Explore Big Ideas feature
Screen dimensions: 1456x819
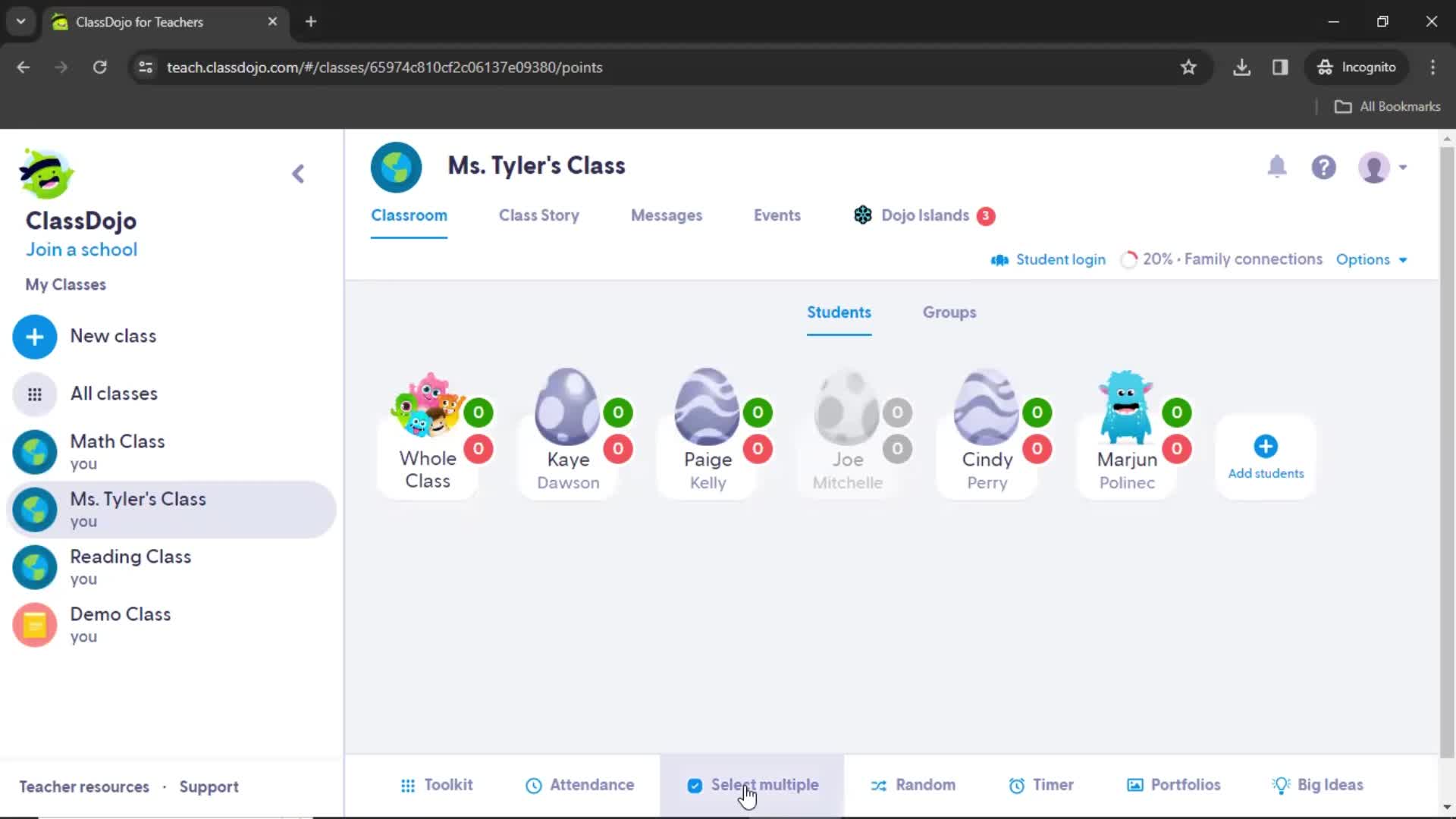point(1317,784)
